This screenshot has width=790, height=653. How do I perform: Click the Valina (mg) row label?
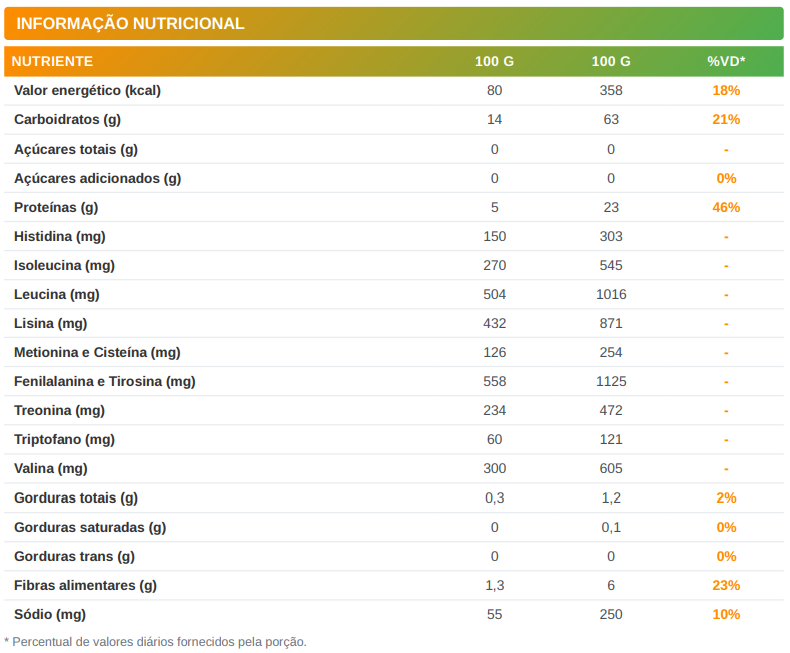51,468
